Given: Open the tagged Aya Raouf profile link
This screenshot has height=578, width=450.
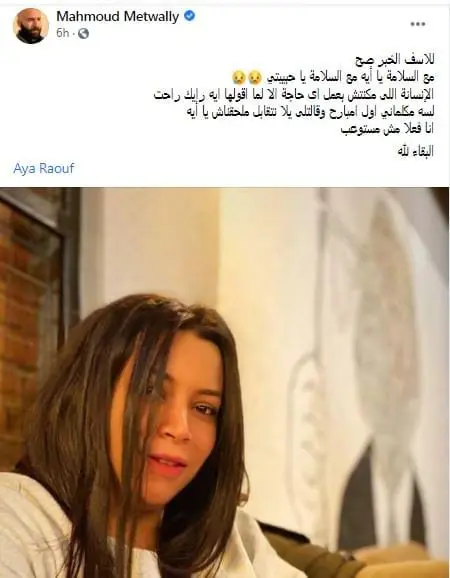Looking at the screenshot, I should pyautogui.click(x=44, y=168).
